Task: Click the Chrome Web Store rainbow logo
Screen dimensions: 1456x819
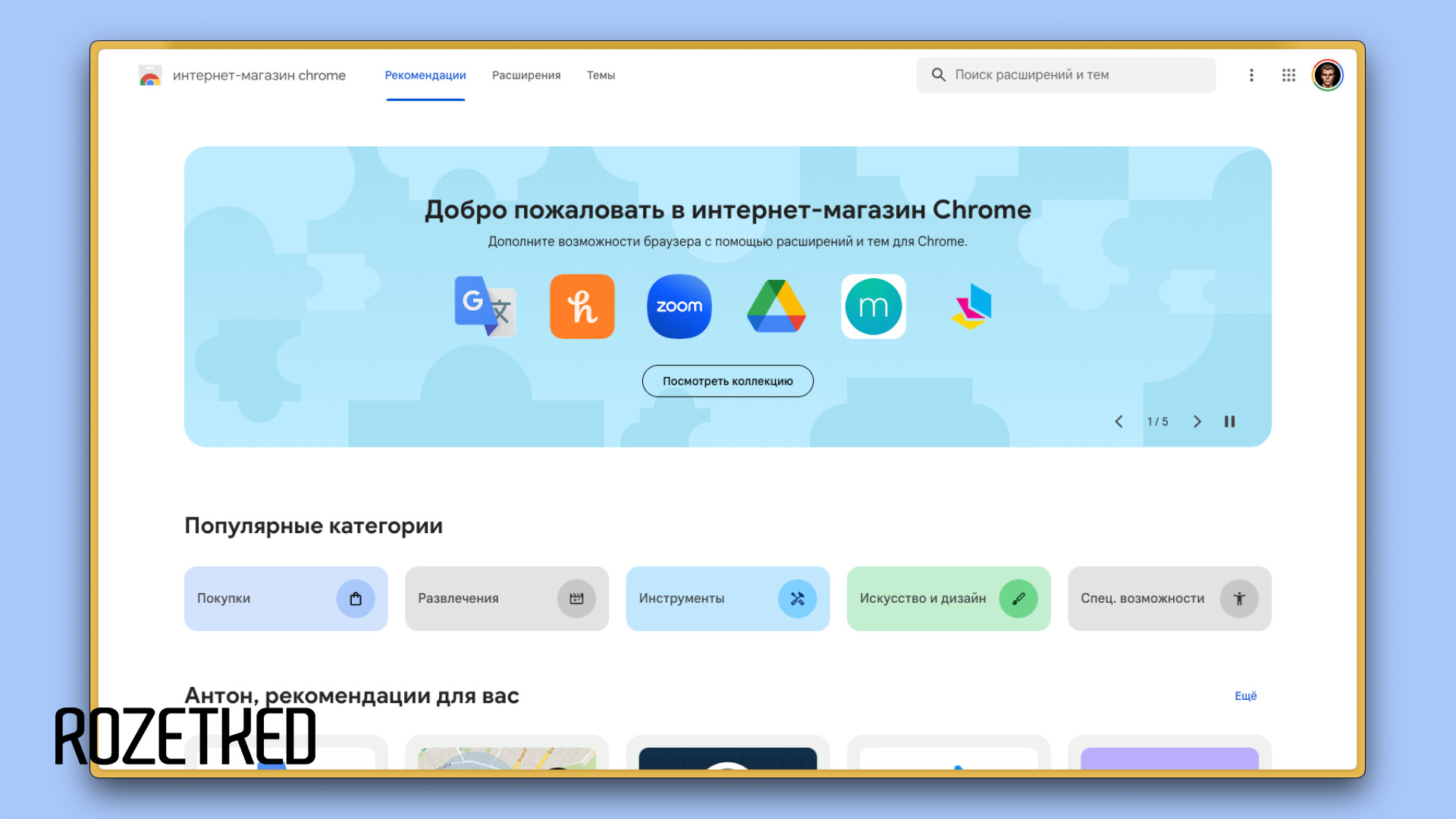Action: [150, 75]
